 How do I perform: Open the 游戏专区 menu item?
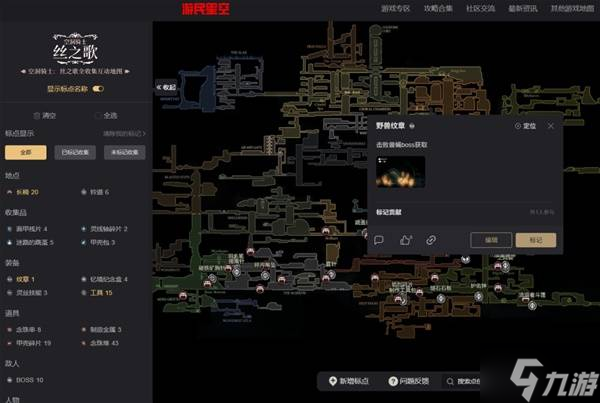395,8
